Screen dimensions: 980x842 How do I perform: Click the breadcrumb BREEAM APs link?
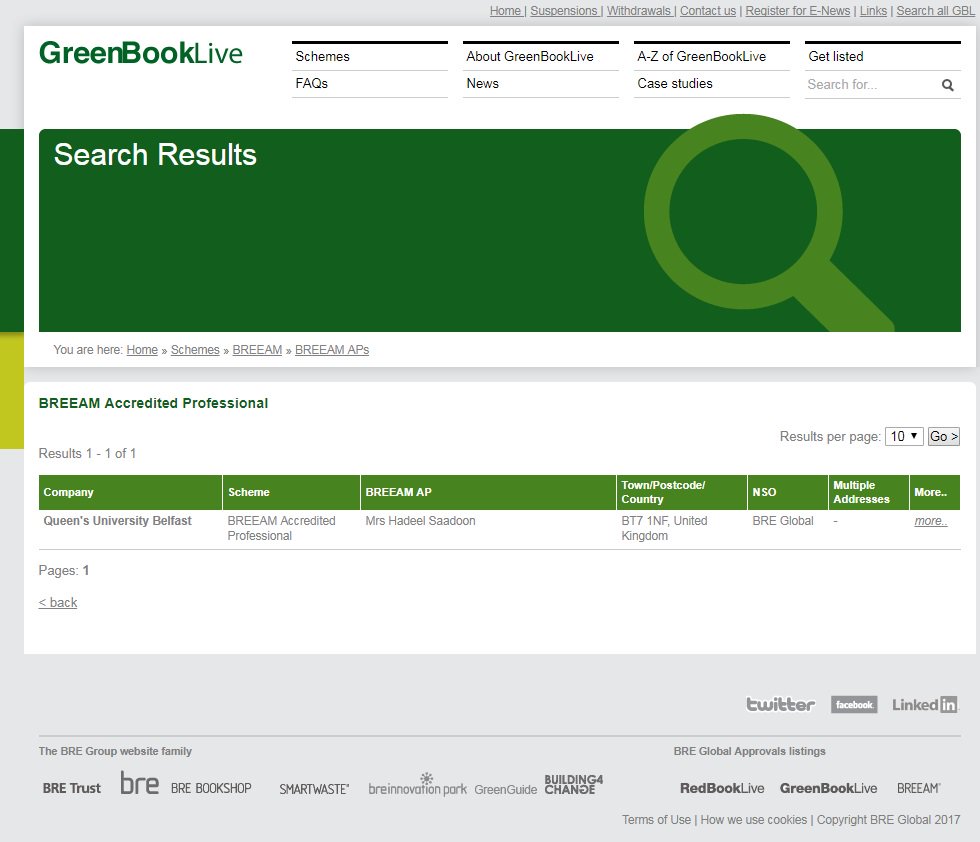(x=332, y=350)
